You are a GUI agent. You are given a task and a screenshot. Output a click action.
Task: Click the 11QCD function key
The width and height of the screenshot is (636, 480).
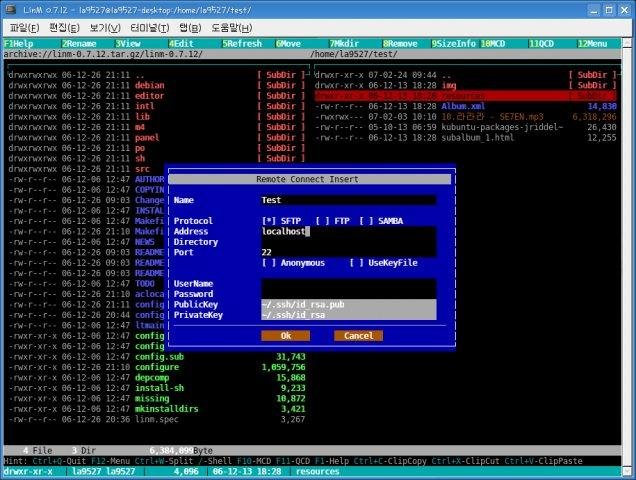pyautogui.click(x=541, y=43)
